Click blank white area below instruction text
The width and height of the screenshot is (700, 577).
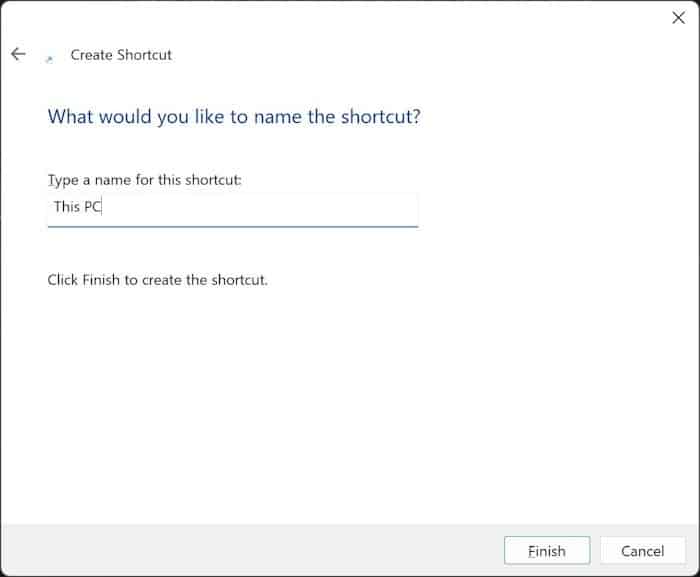click(350, 400)
